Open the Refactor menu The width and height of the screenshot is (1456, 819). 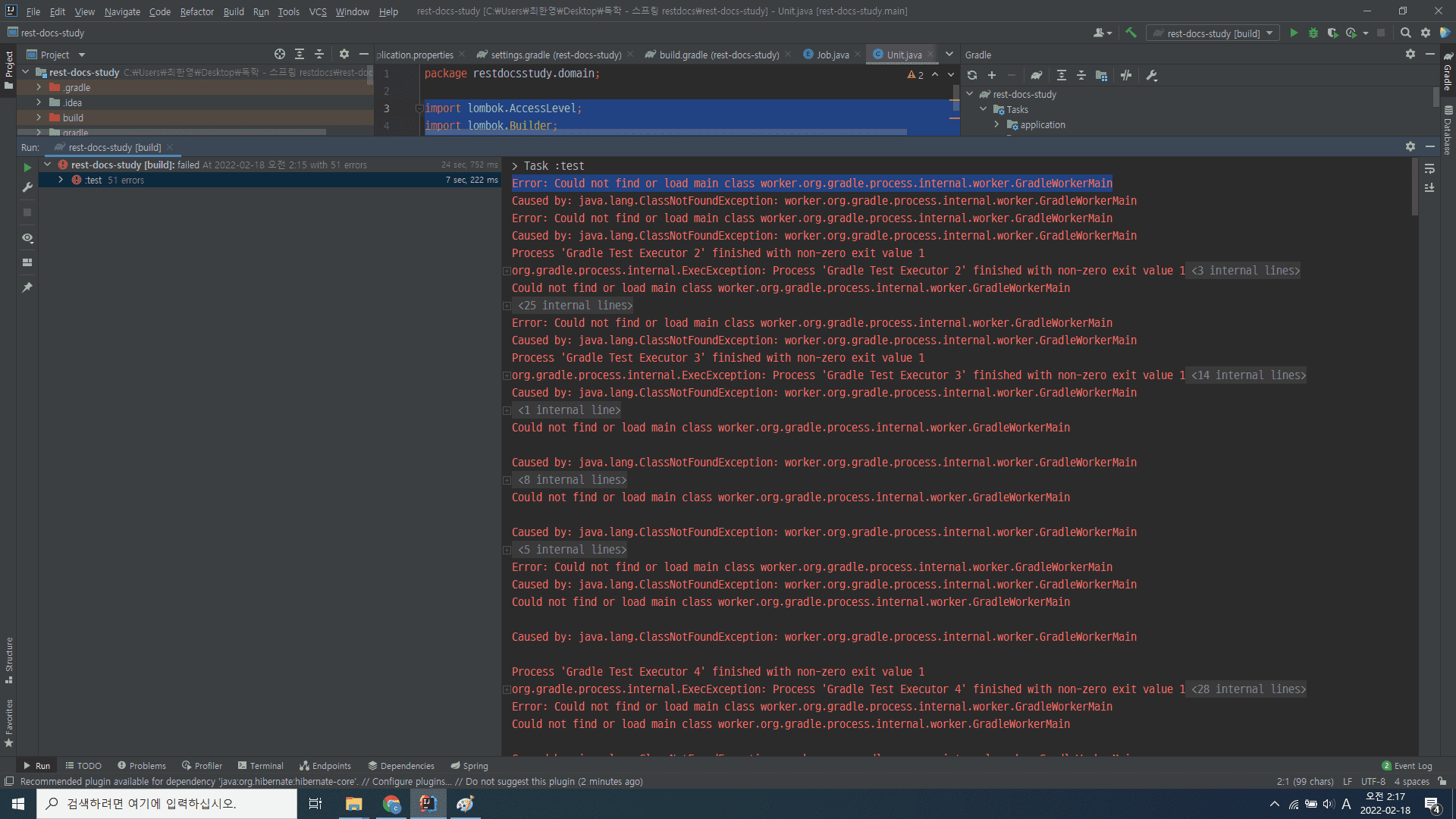point(196,11)
